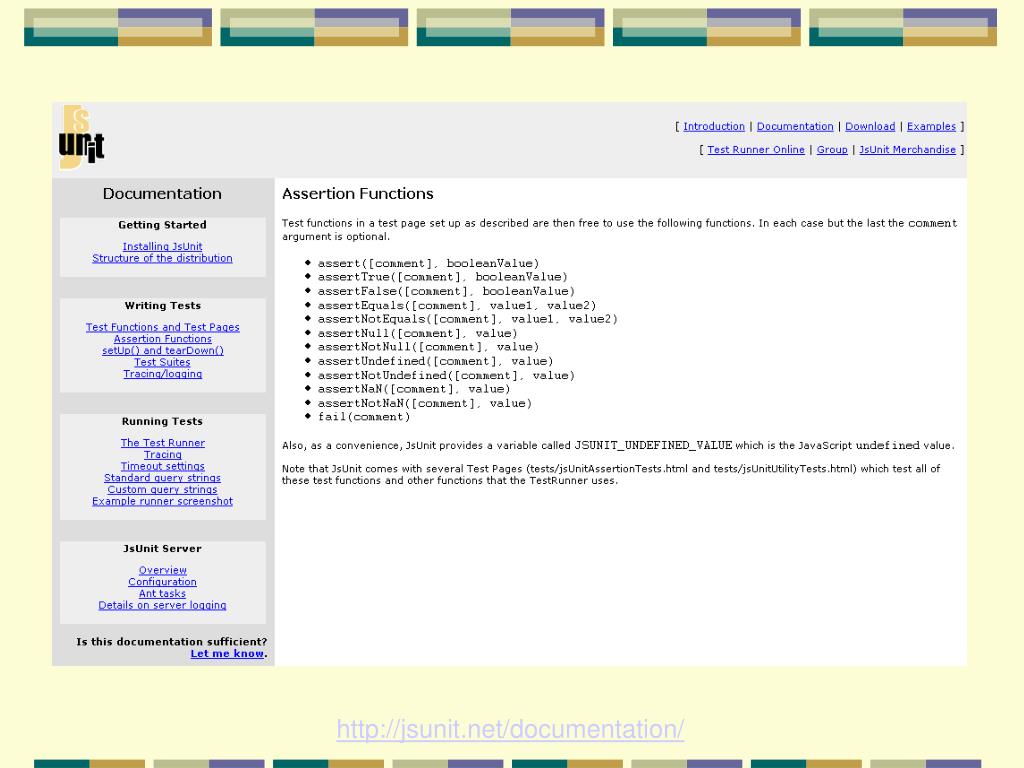Go to the Download page
Image resolution: width=1024 pixels, height=768 pixels.
click(870, 127)
